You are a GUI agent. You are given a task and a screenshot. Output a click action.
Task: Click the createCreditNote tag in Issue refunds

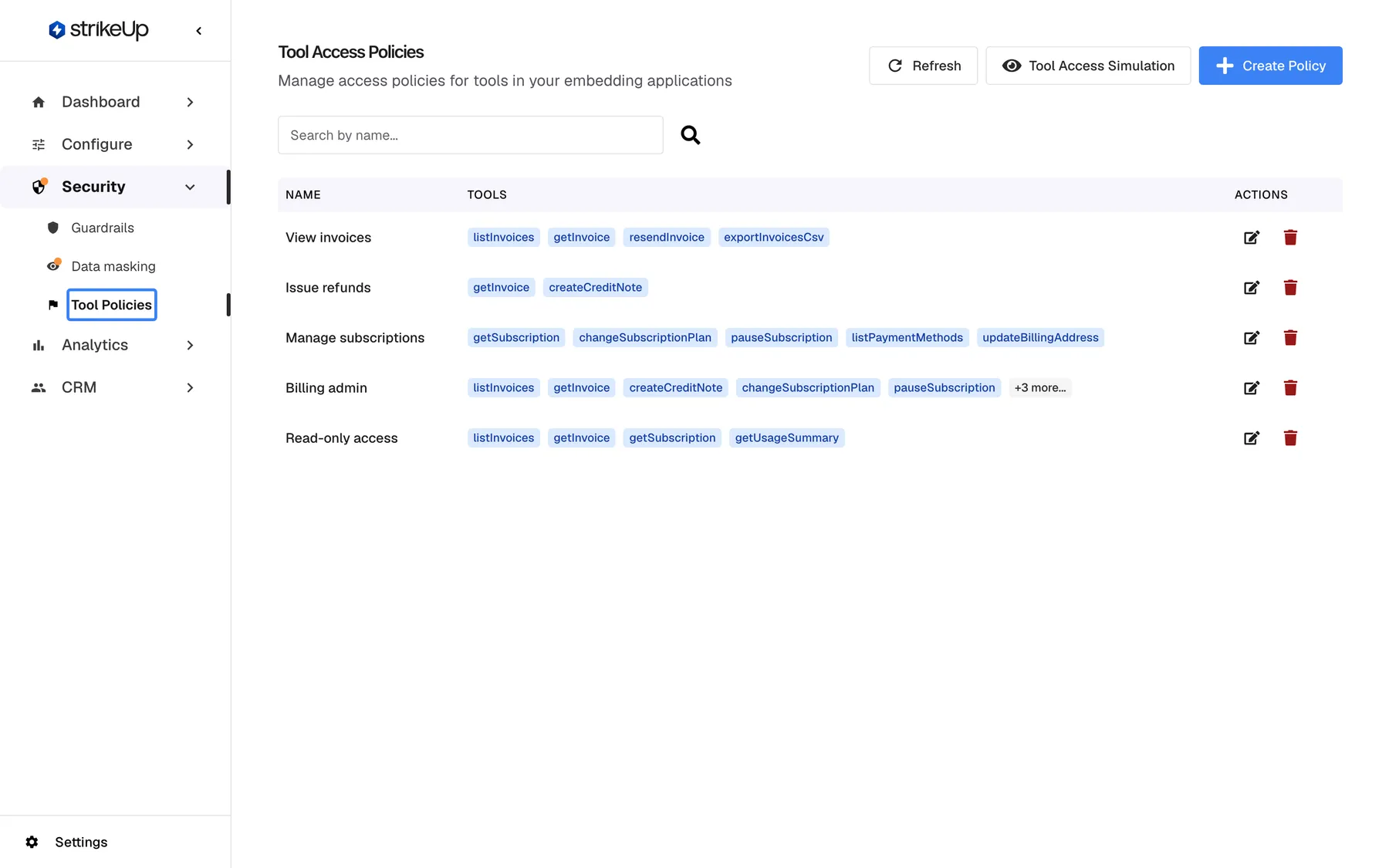pos(595,287)
